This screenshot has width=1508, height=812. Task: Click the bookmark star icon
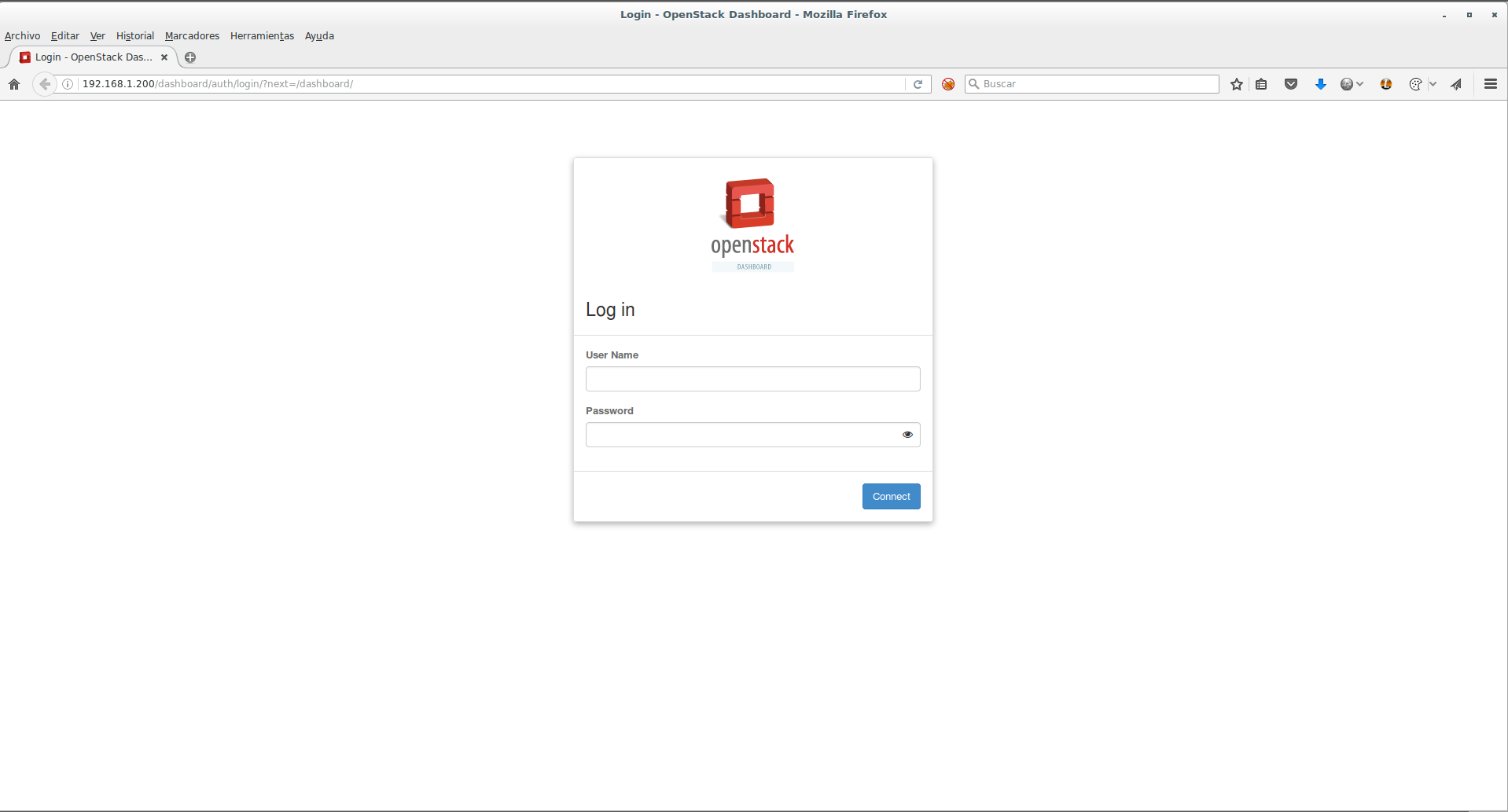[x=1236, y=84]
